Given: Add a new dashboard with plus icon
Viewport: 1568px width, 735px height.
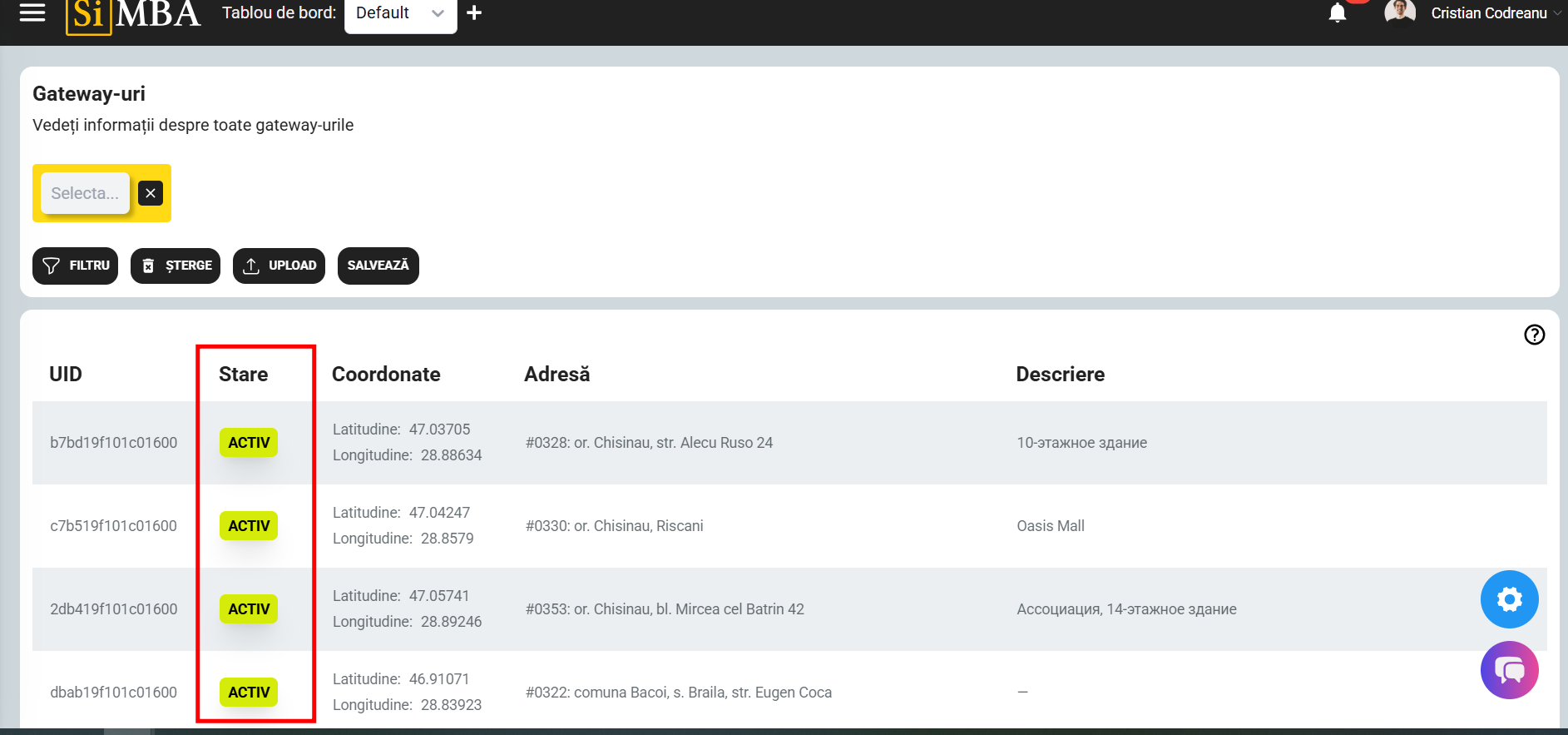Looking at the screenshot, I should coord(474,12).
